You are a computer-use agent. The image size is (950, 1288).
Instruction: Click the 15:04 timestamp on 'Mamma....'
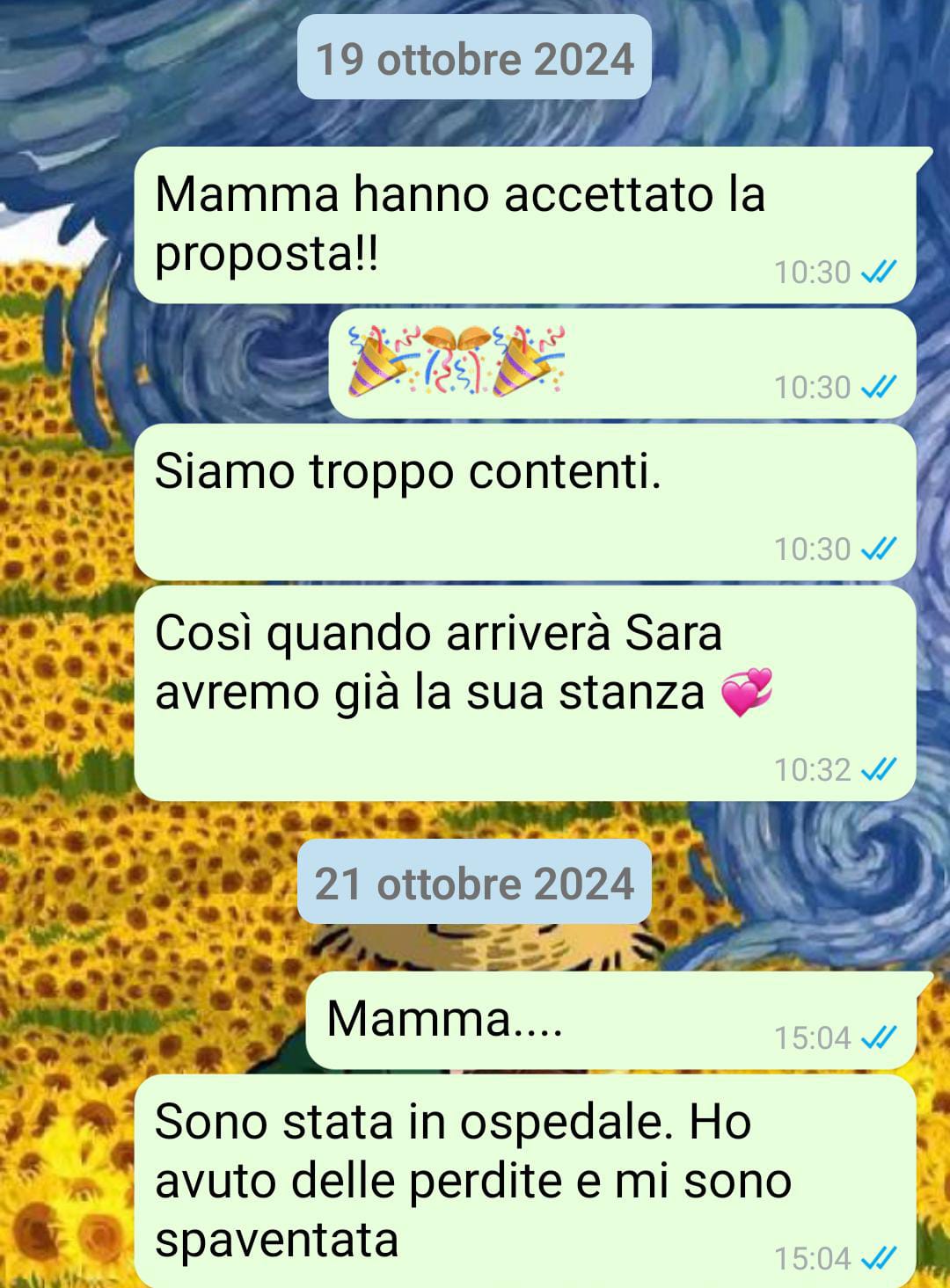[812, 1038]
